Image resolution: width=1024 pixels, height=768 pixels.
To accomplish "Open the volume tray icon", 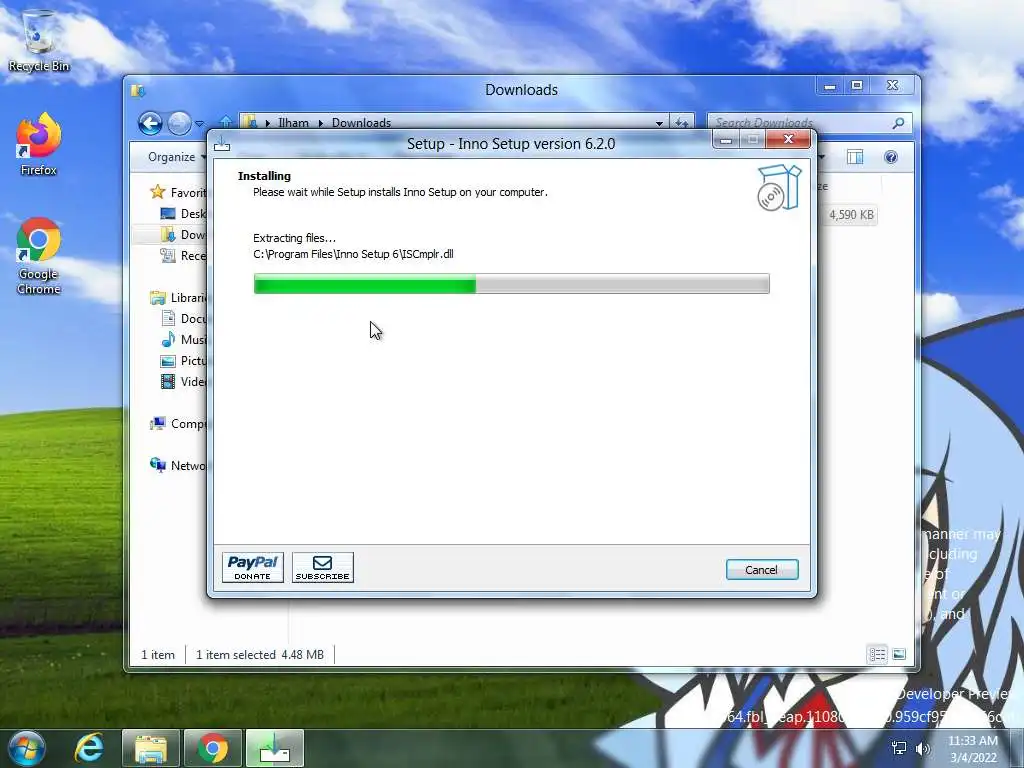I will click(x=923, y=748).
